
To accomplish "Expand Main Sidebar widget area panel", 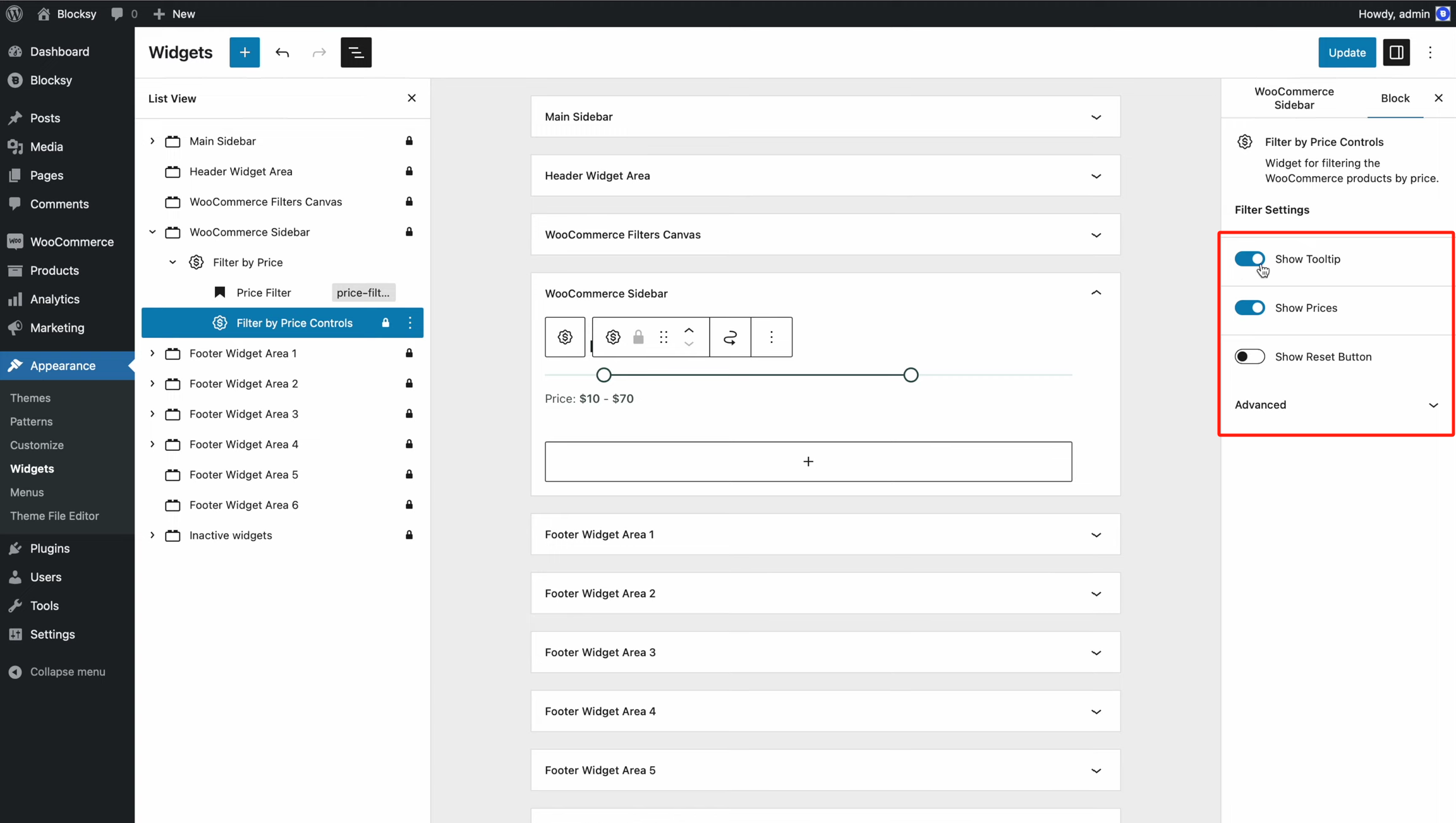I will pos(1096,117).
